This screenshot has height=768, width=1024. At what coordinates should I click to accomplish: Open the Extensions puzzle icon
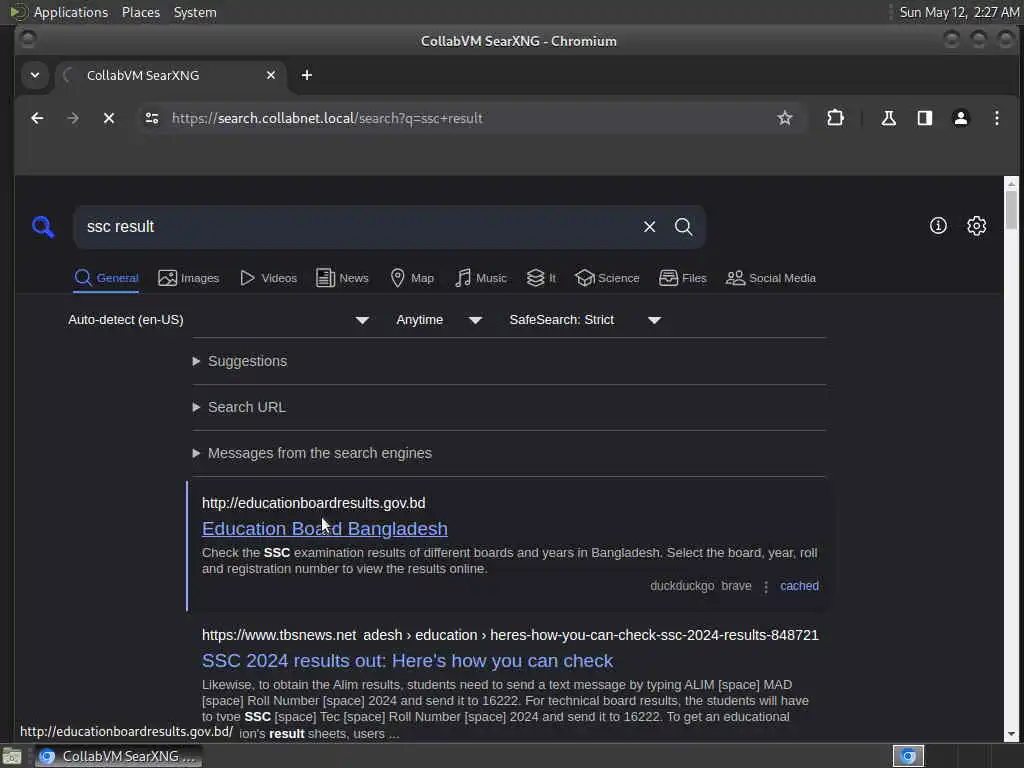[x=835, y=118]
